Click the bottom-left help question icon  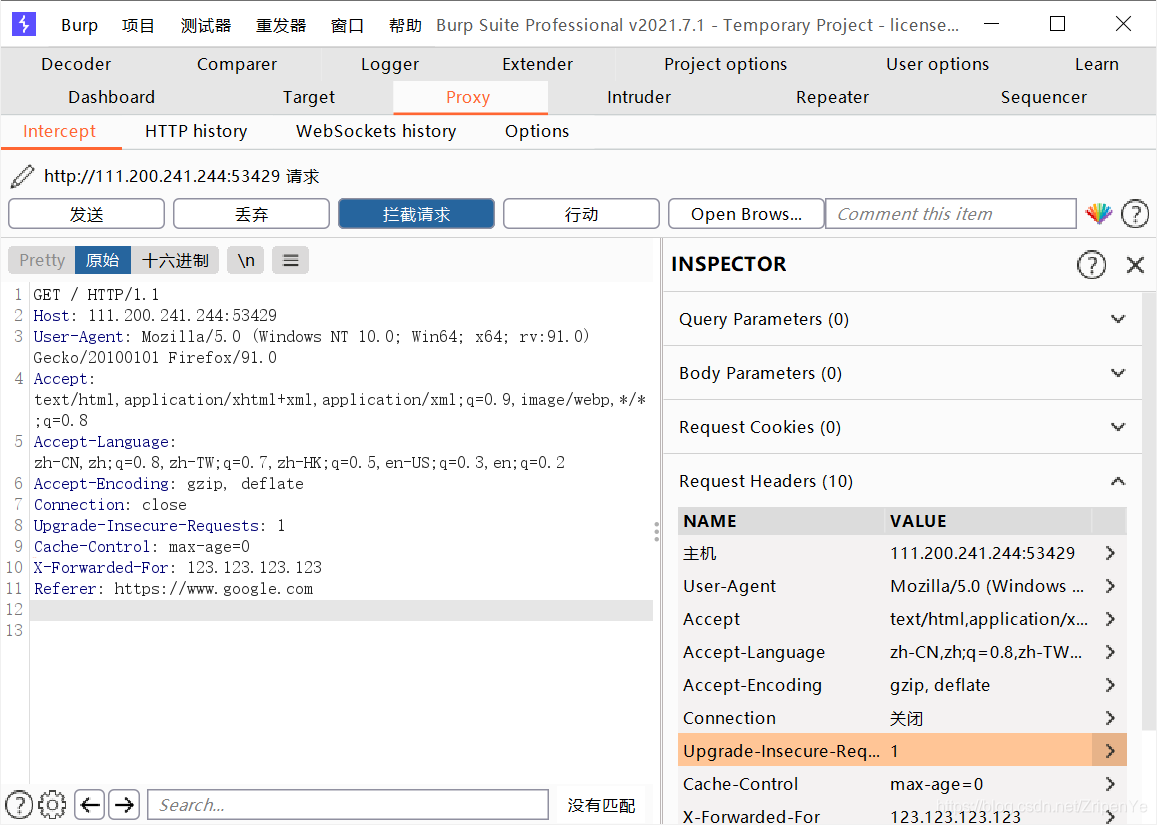[18, 804]
